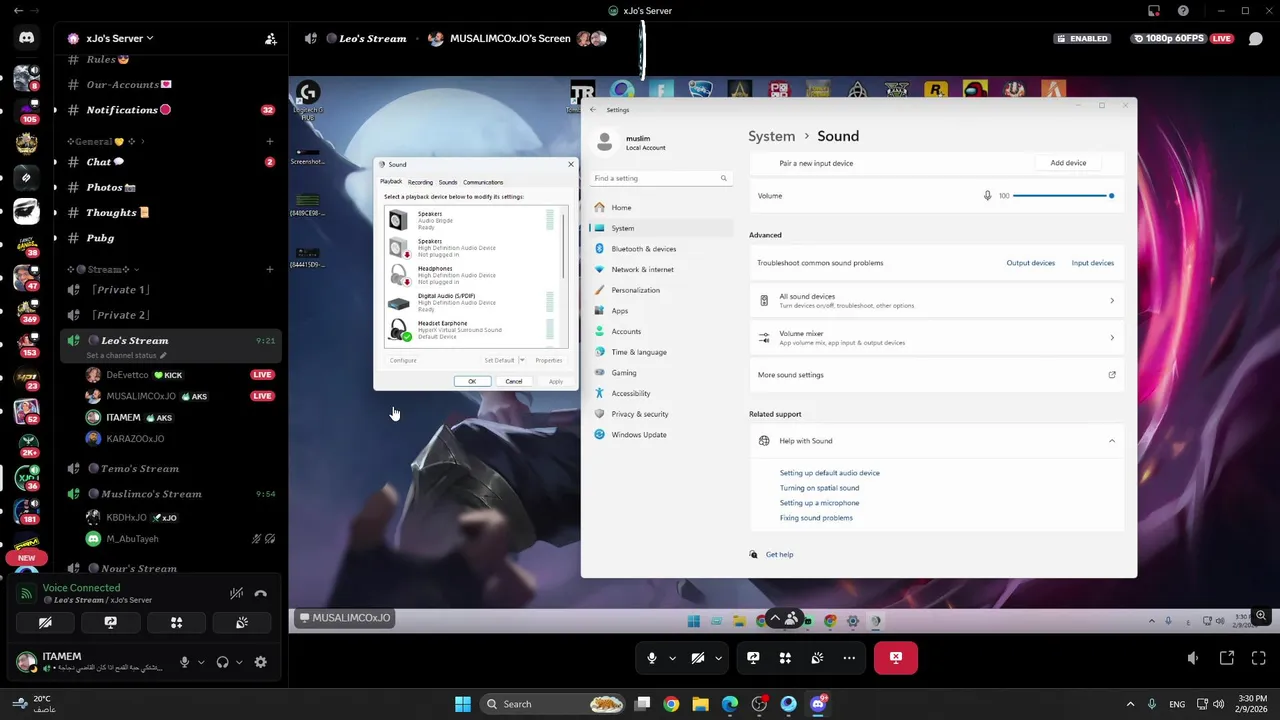
Task: Join the Private 1 voice channel
Action: [x=170, y=290]
